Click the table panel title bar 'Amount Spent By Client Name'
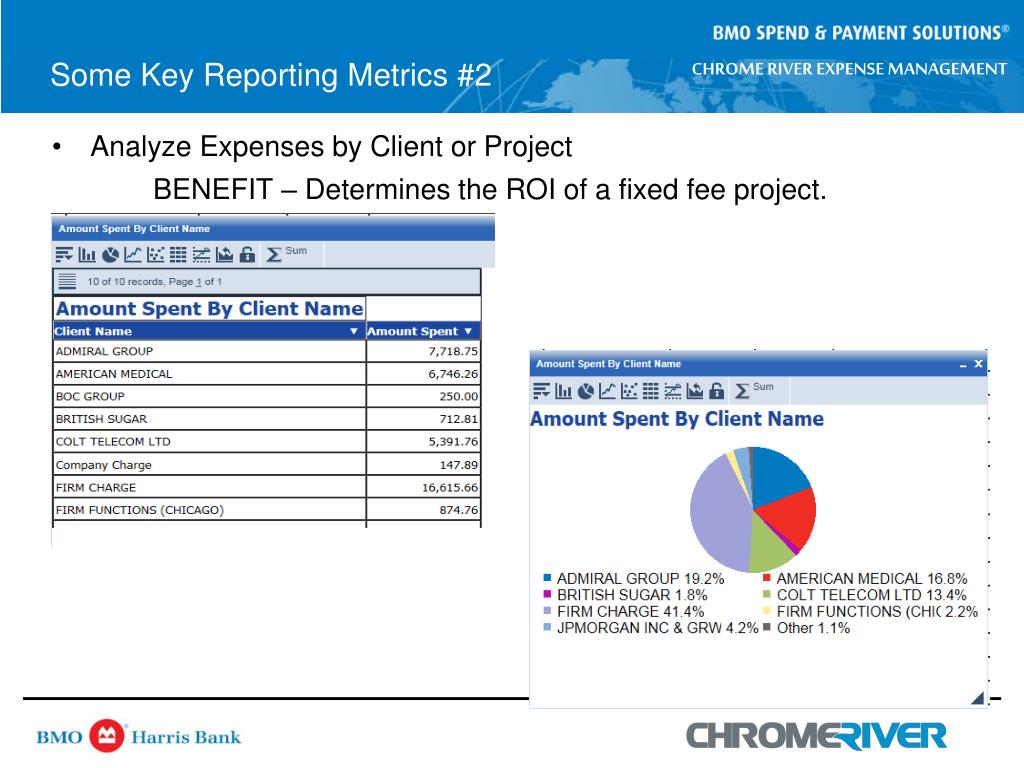 coord(273,229)
